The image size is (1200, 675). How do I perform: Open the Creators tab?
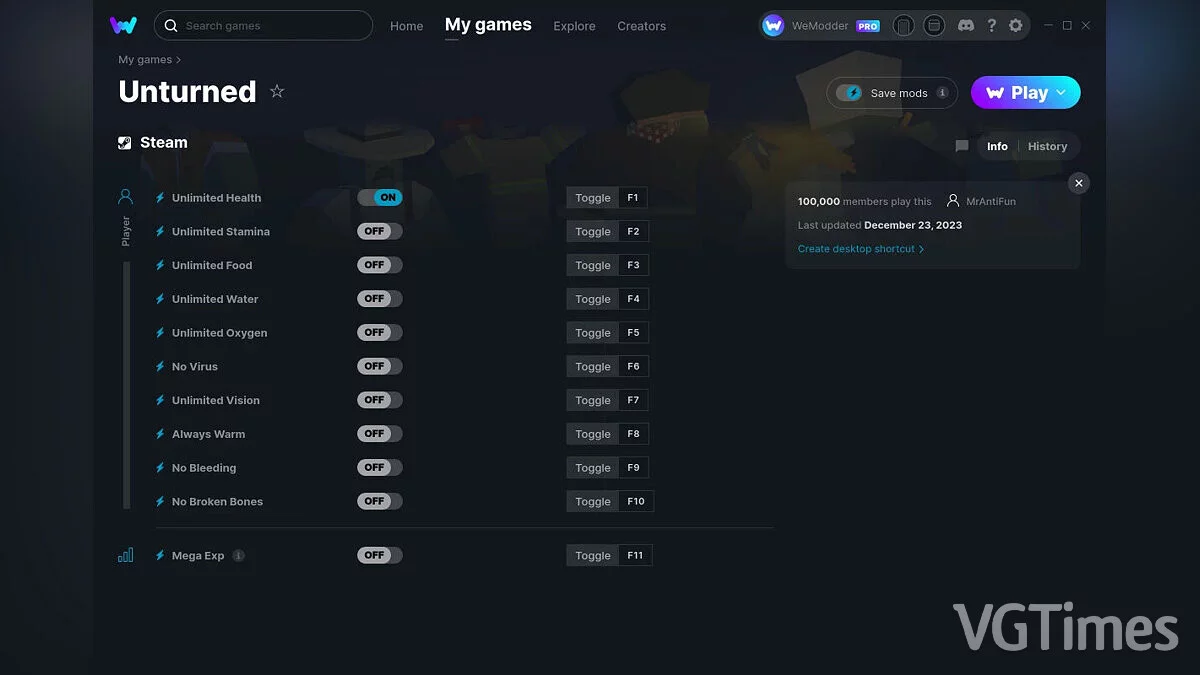click(x=642, y=26)
